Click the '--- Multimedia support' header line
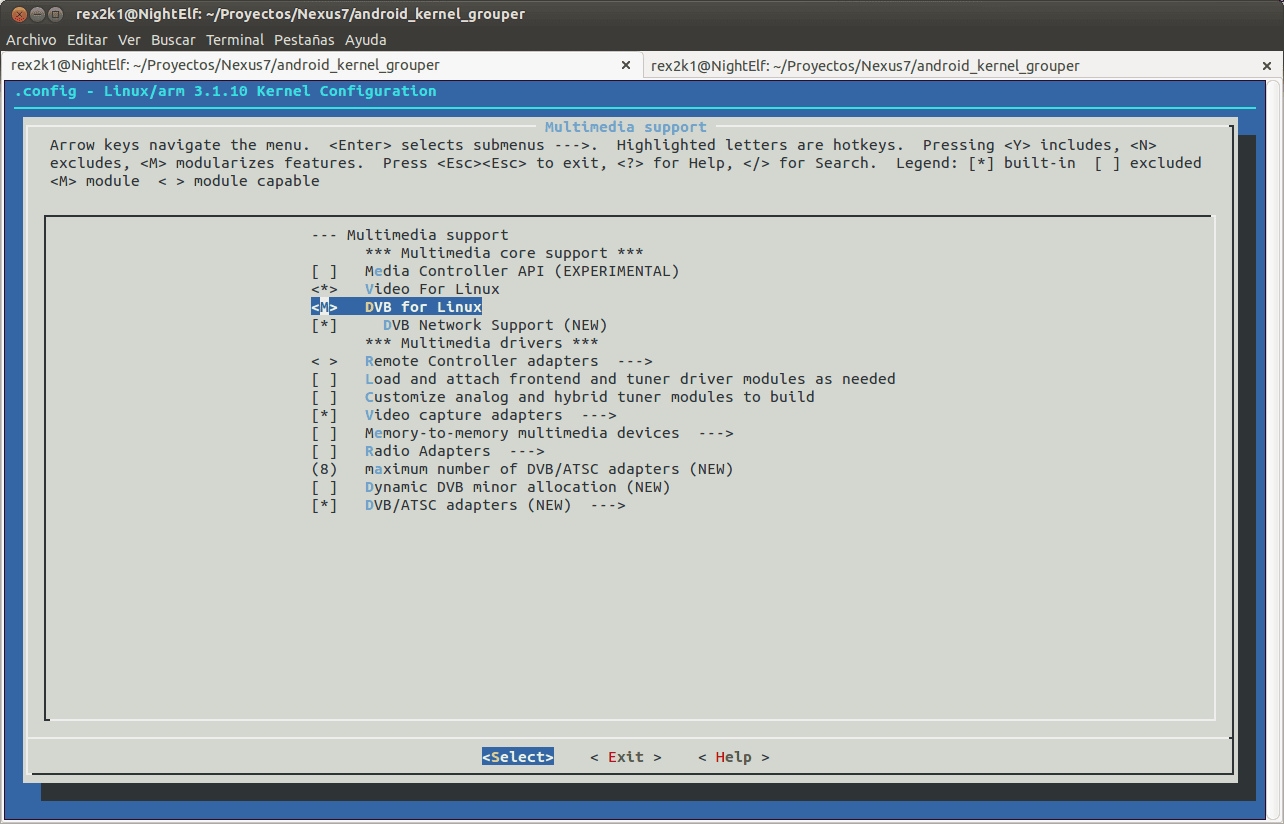1284x824 pixels. pos(410,235)
